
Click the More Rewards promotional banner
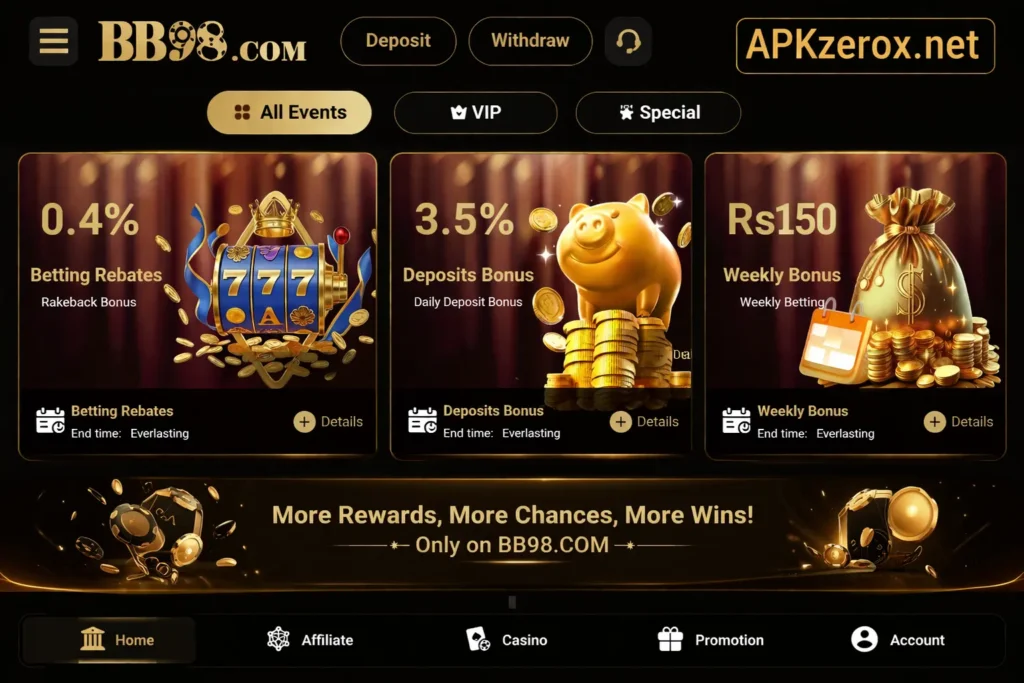click(x=512, y=530)
